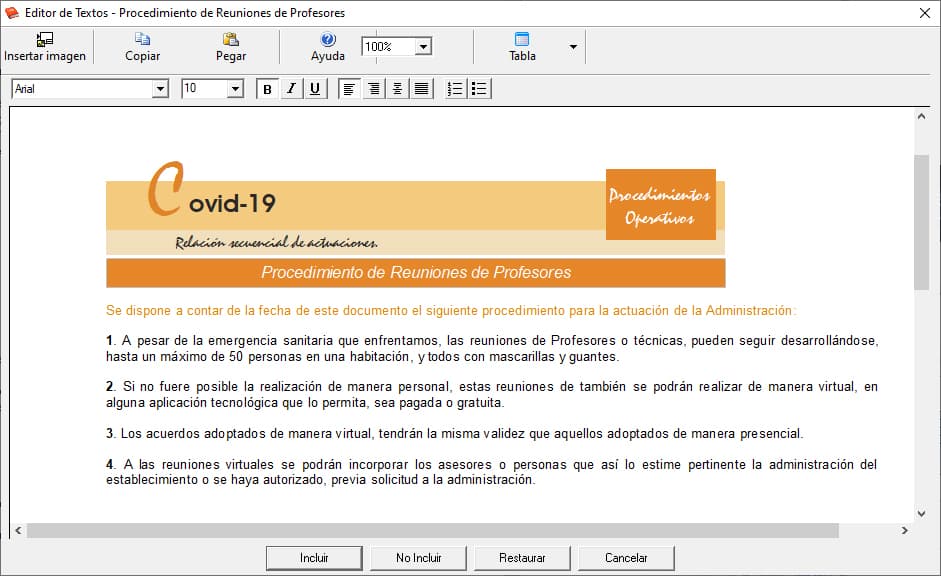
Task: Click the Insertar imagen toolbar icon
Action: [x=44, y=40]
